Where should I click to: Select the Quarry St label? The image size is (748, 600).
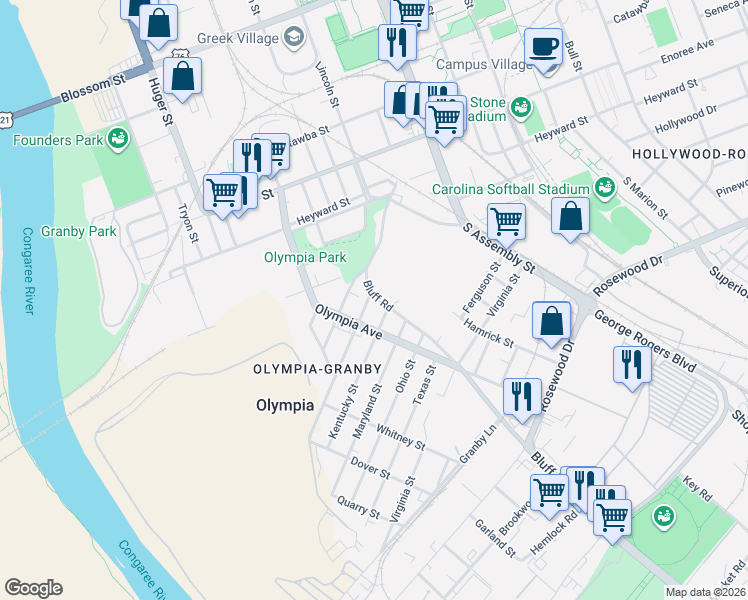click(x=358, y=507)
